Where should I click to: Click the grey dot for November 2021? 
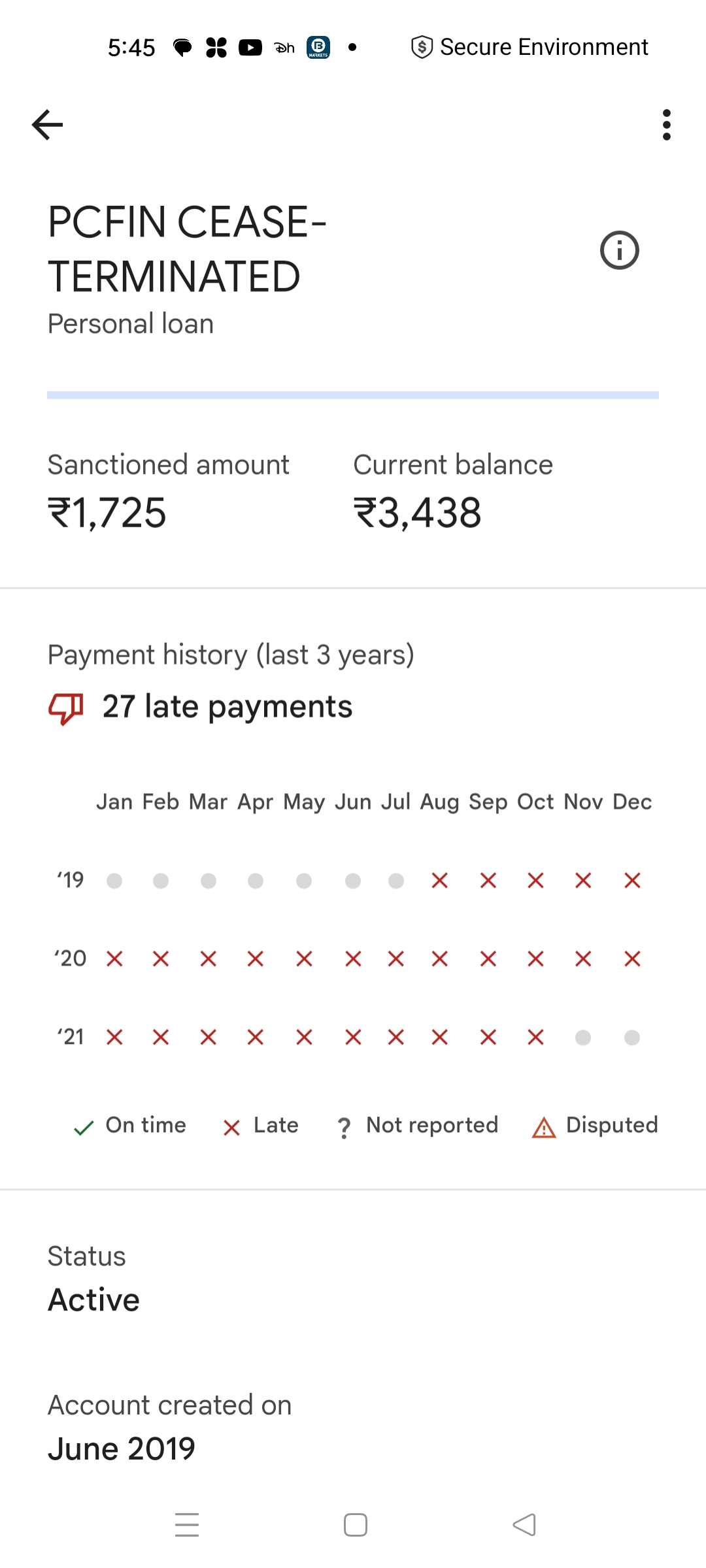(583, 1037)
